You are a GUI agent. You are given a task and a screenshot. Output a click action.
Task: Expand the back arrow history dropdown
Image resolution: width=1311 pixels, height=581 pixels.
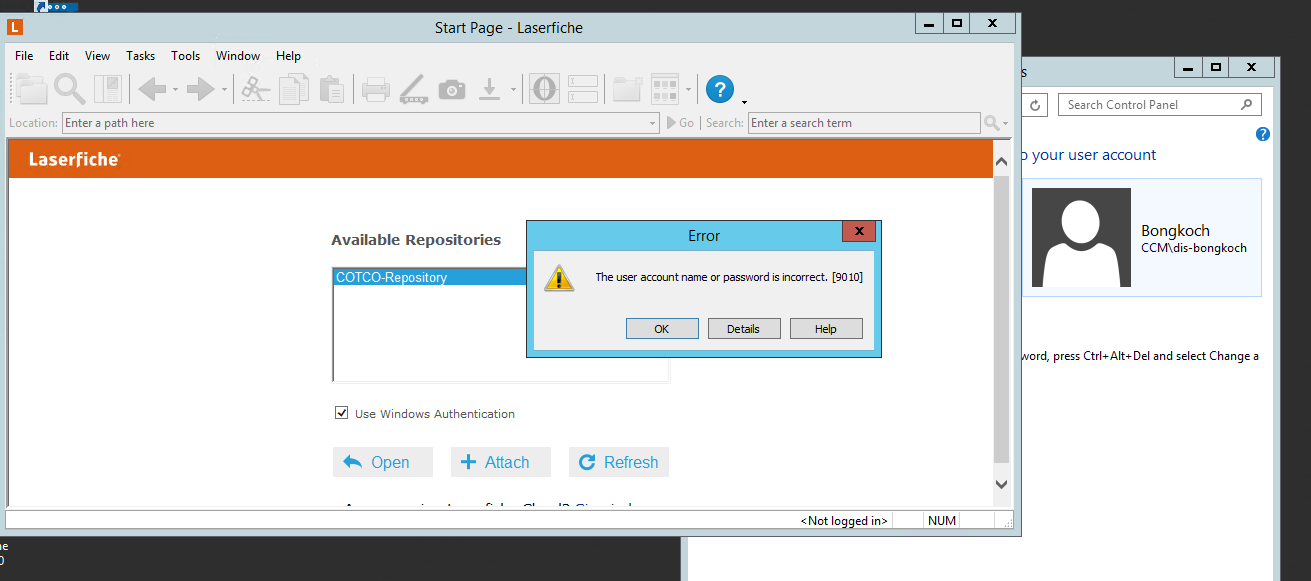tap(175, 90)
